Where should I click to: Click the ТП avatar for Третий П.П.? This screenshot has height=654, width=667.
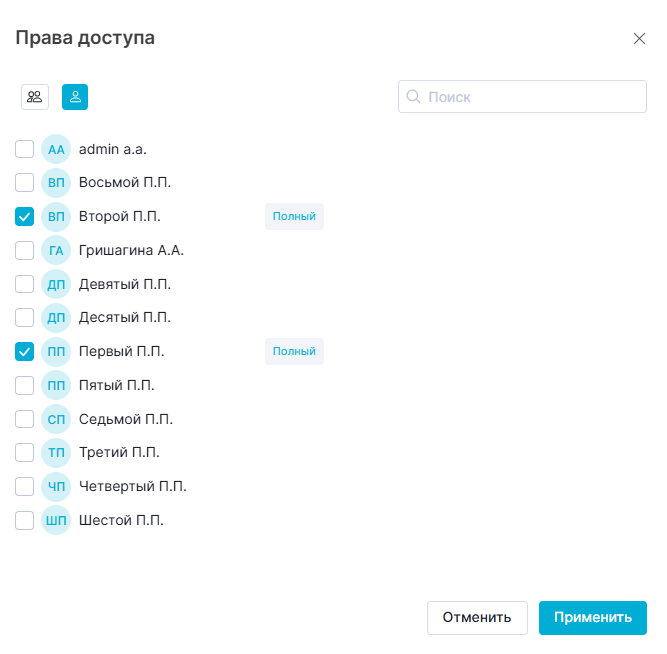pyautogui.click(x=56, y=453)
